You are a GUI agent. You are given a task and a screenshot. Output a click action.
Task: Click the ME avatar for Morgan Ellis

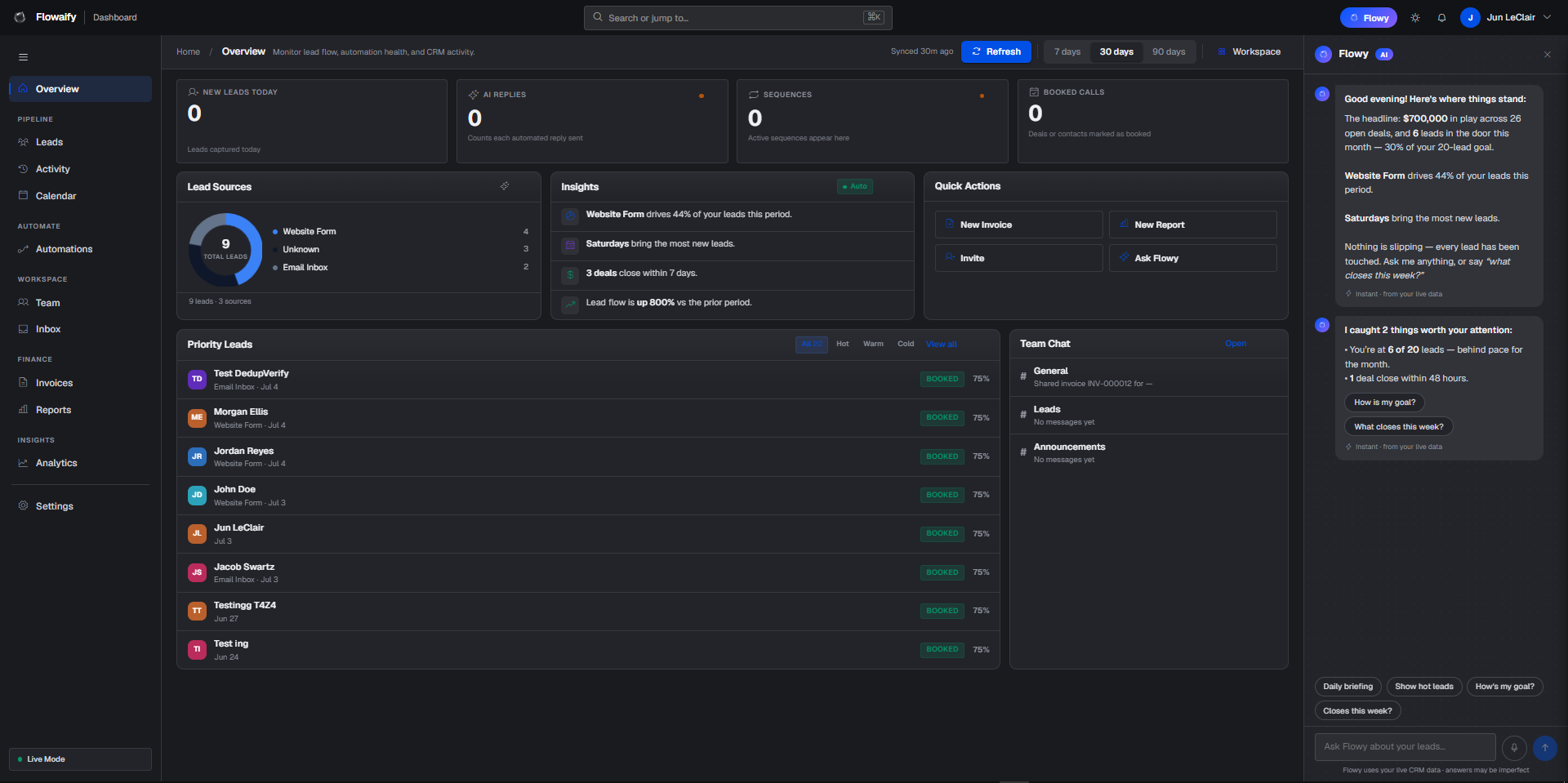(x=197, y=417)
